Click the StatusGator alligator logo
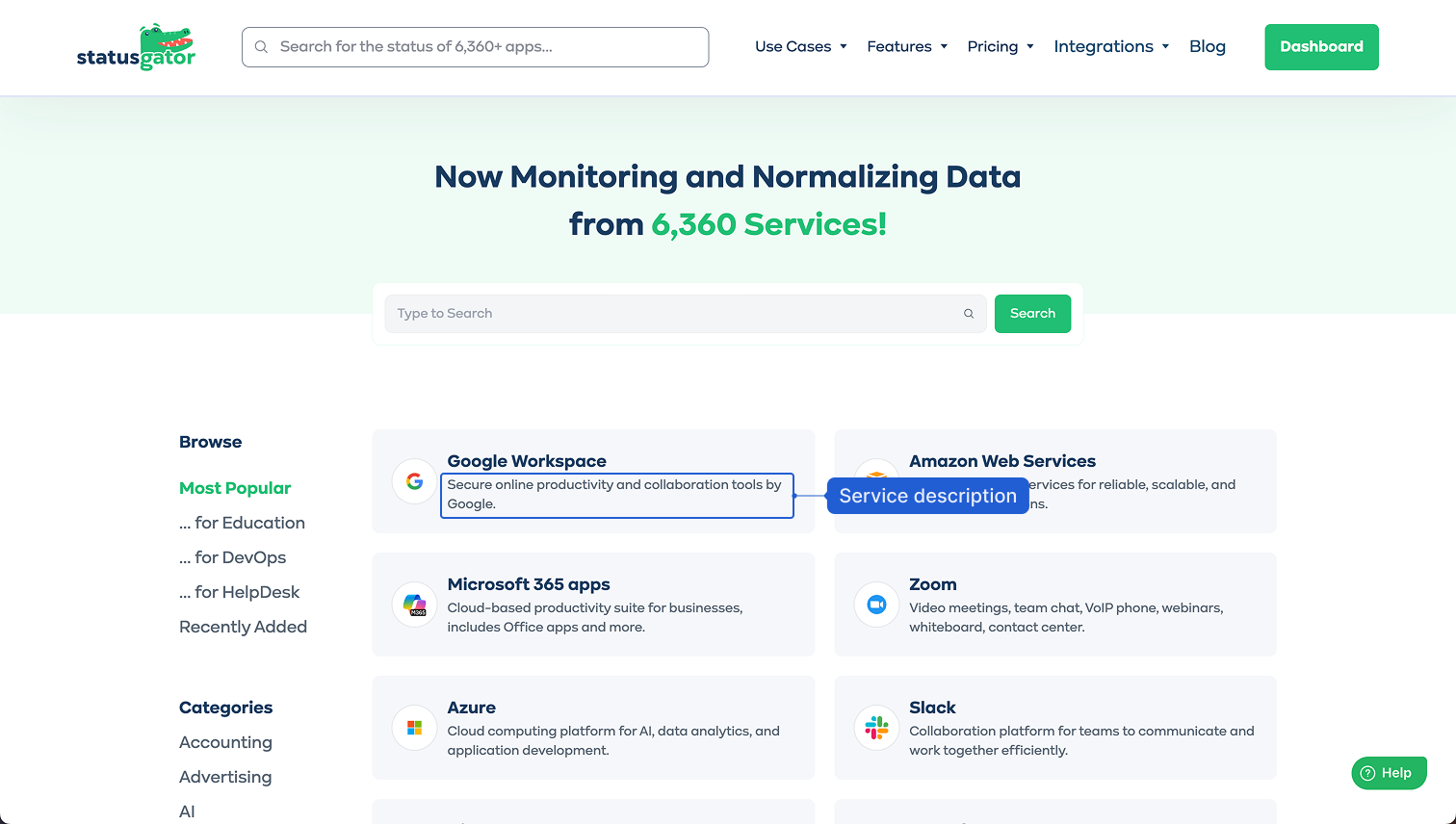The image size is (1456, 824). click(x=136, y=47)
